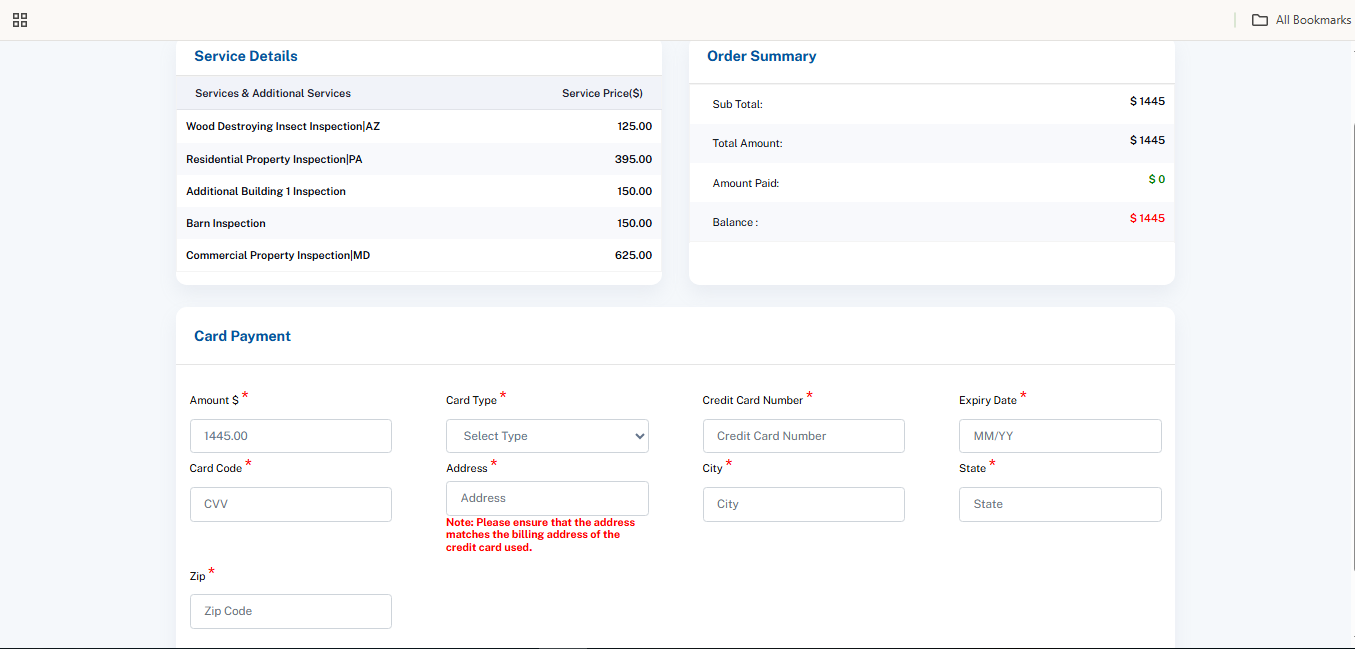Click the CVV card code field
1355x649 pixels.
290,504
